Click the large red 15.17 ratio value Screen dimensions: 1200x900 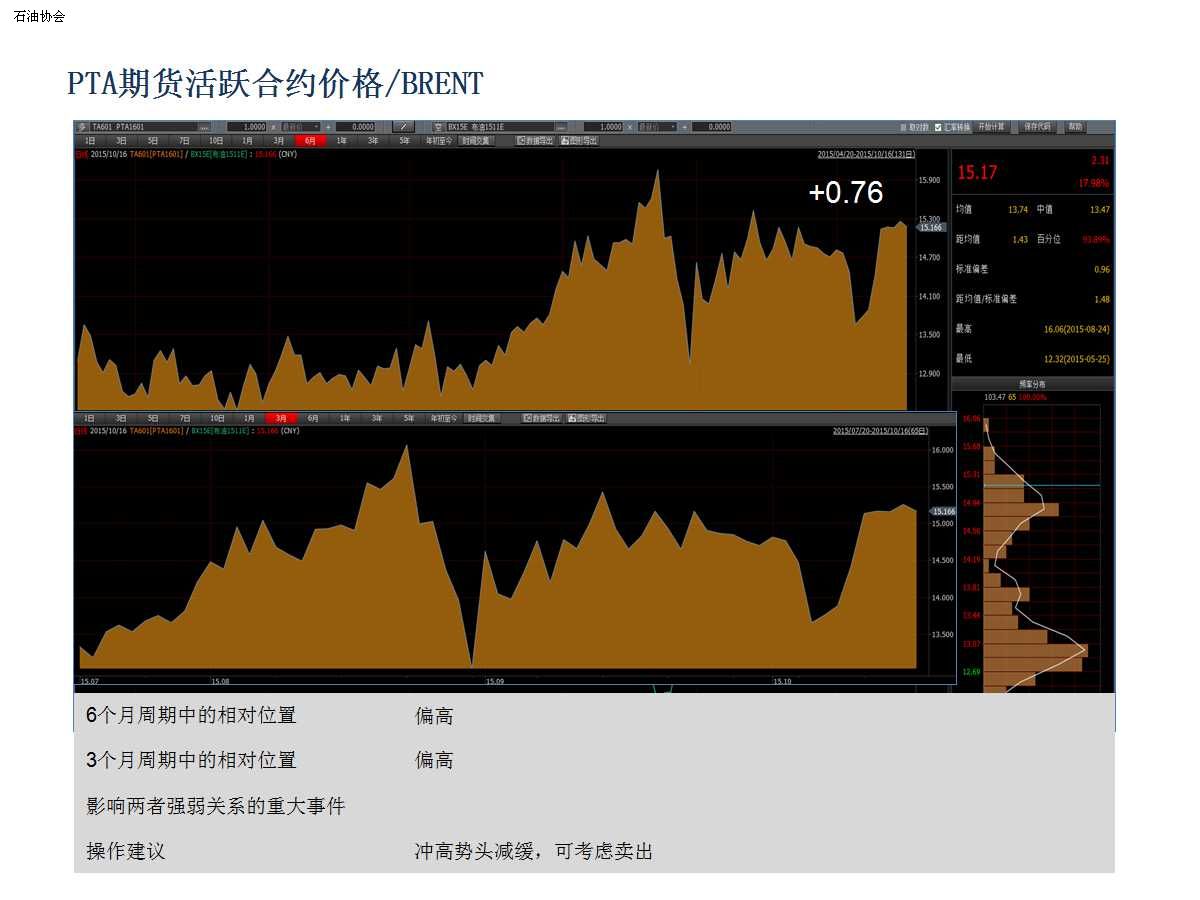pyautogui.click(x=977, y=173)
